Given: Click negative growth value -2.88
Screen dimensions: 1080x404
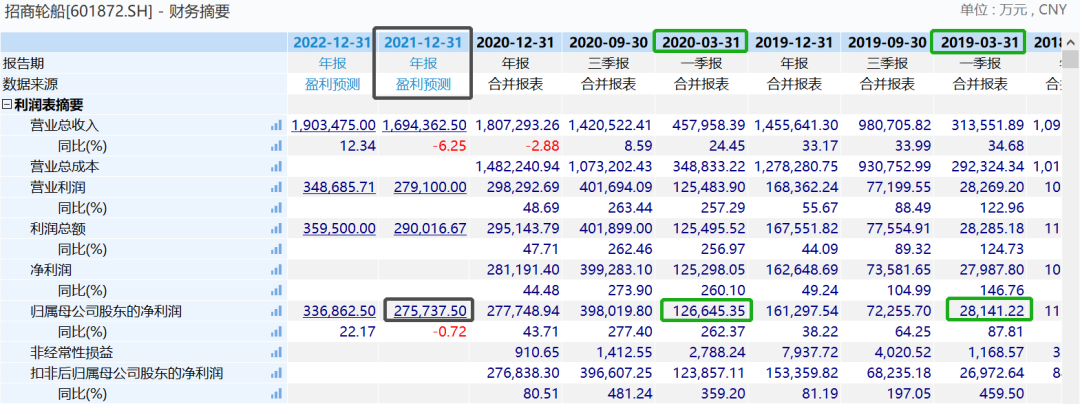Looking at the screenshot, I should coord(542,147).
